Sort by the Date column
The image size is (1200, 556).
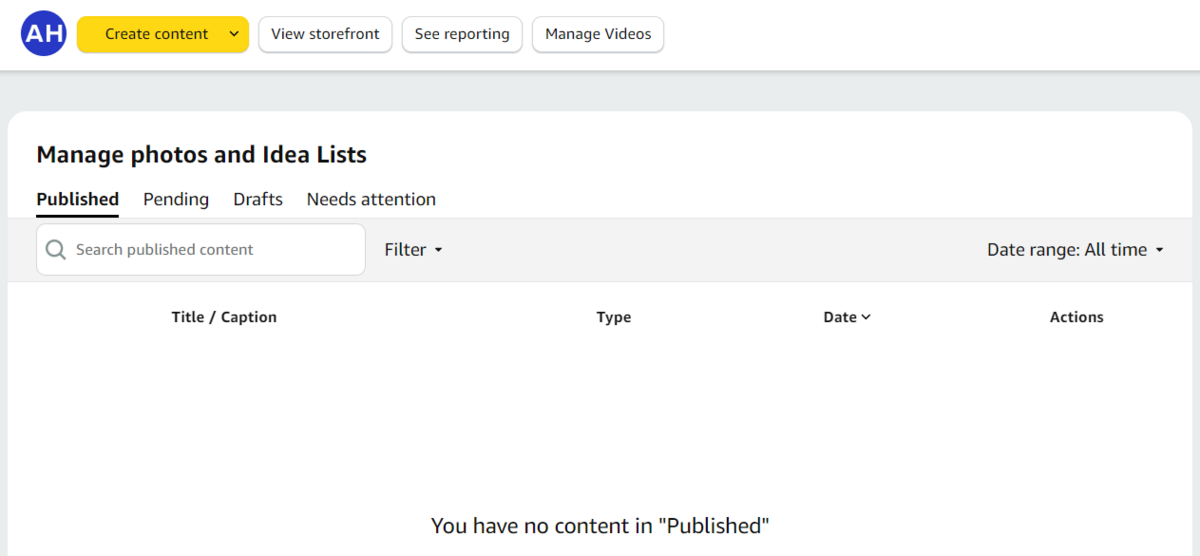point(846,317)
